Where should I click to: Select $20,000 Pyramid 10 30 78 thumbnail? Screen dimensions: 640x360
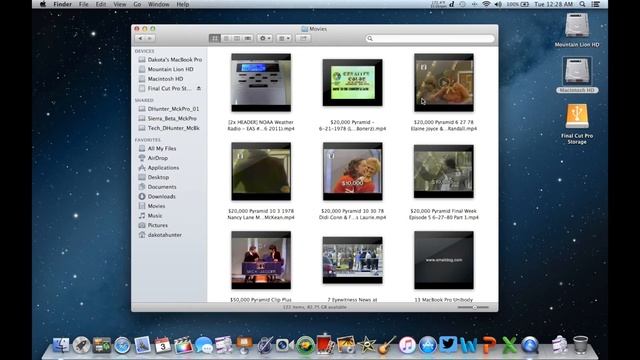(x=353, y=171)
